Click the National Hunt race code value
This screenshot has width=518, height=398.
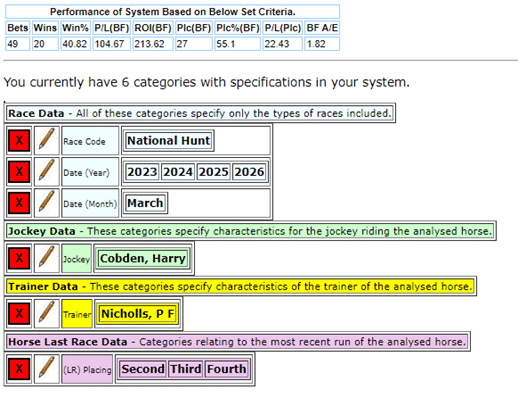point(169,141)
